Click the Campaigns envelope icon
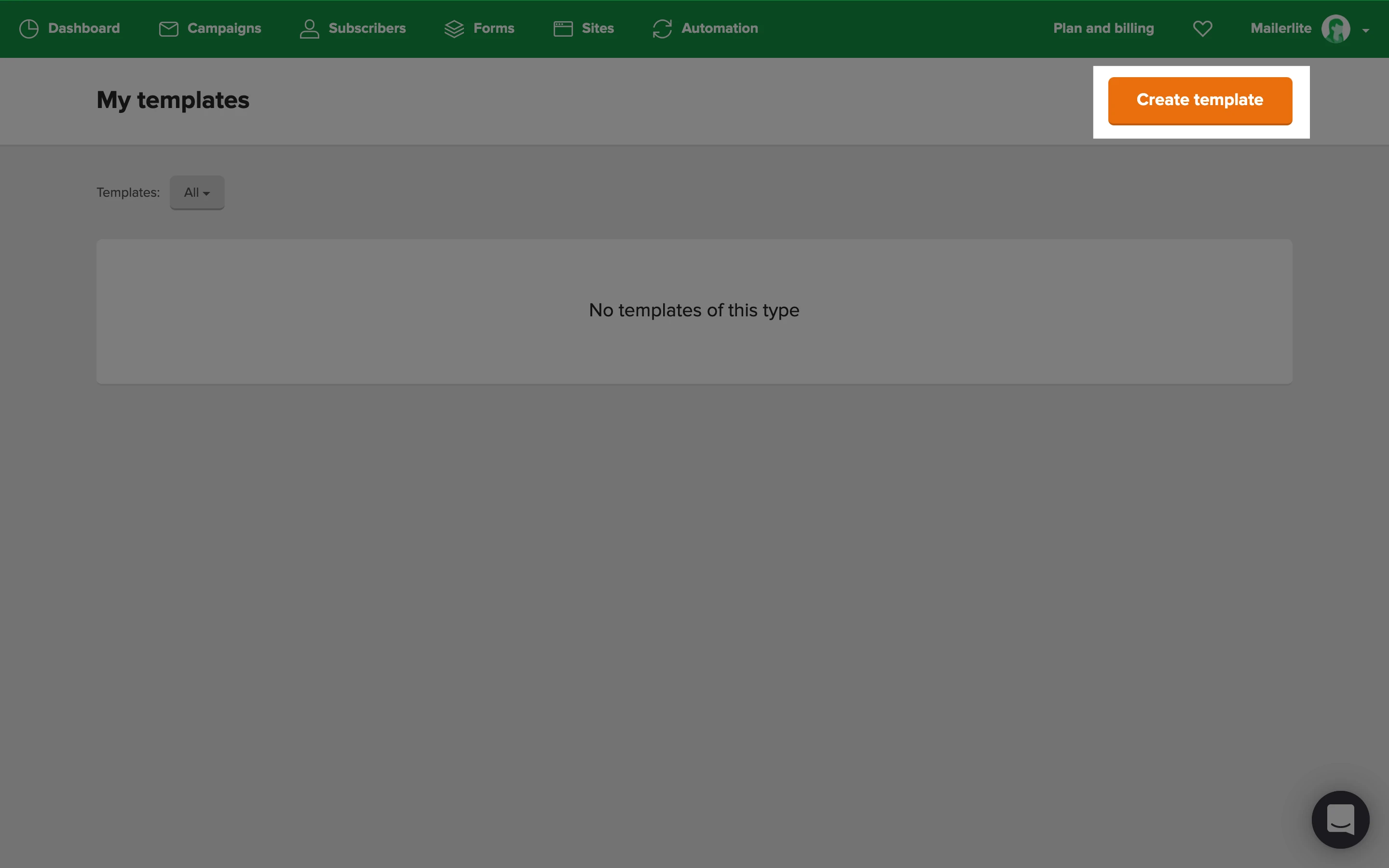 click(x=168, y=29)
